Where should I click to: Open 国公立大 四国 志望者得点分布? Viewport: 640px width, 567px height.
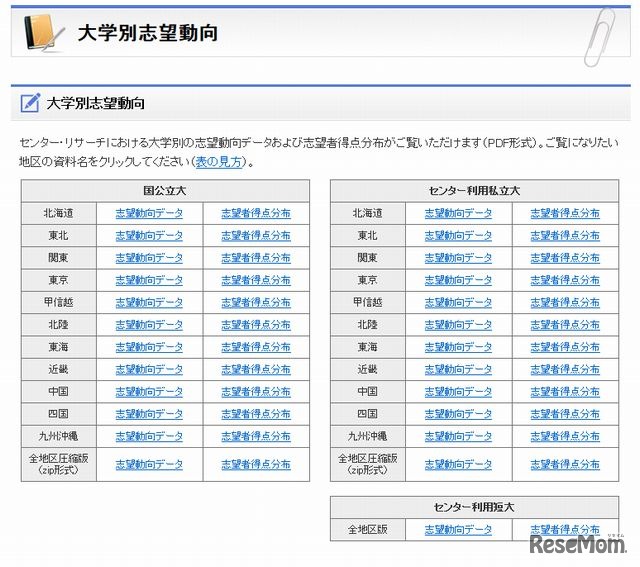pos(256,414)
